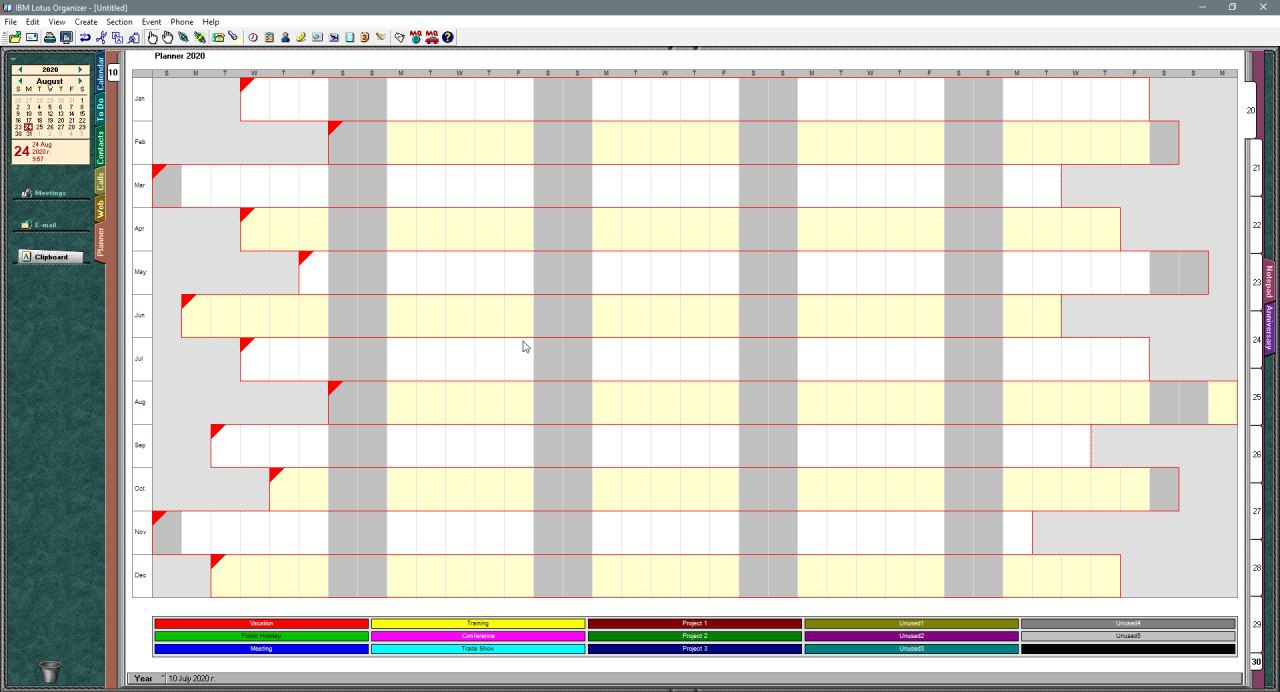Click the notepad page toolbar icon
Image resolution: width=1280 pixels, height=692 pixels.
[349, 37]
